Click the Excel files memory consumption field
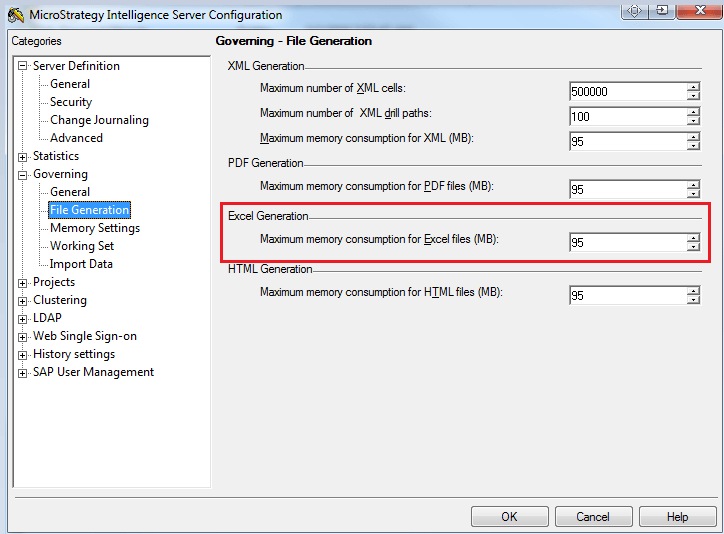Viewport: 724px width, 534px height. tap(628, 242)
